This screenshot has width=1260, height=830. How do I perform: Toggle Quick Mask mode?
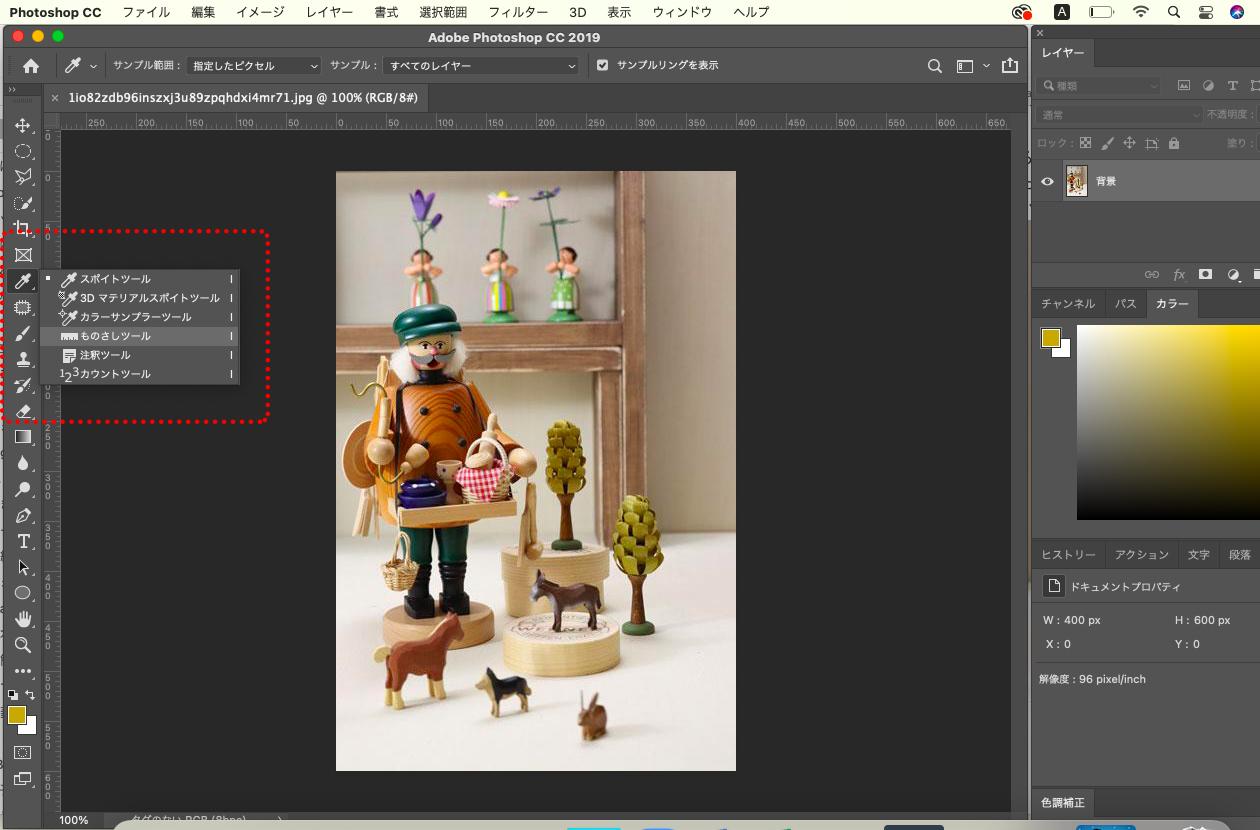[23, 752]
